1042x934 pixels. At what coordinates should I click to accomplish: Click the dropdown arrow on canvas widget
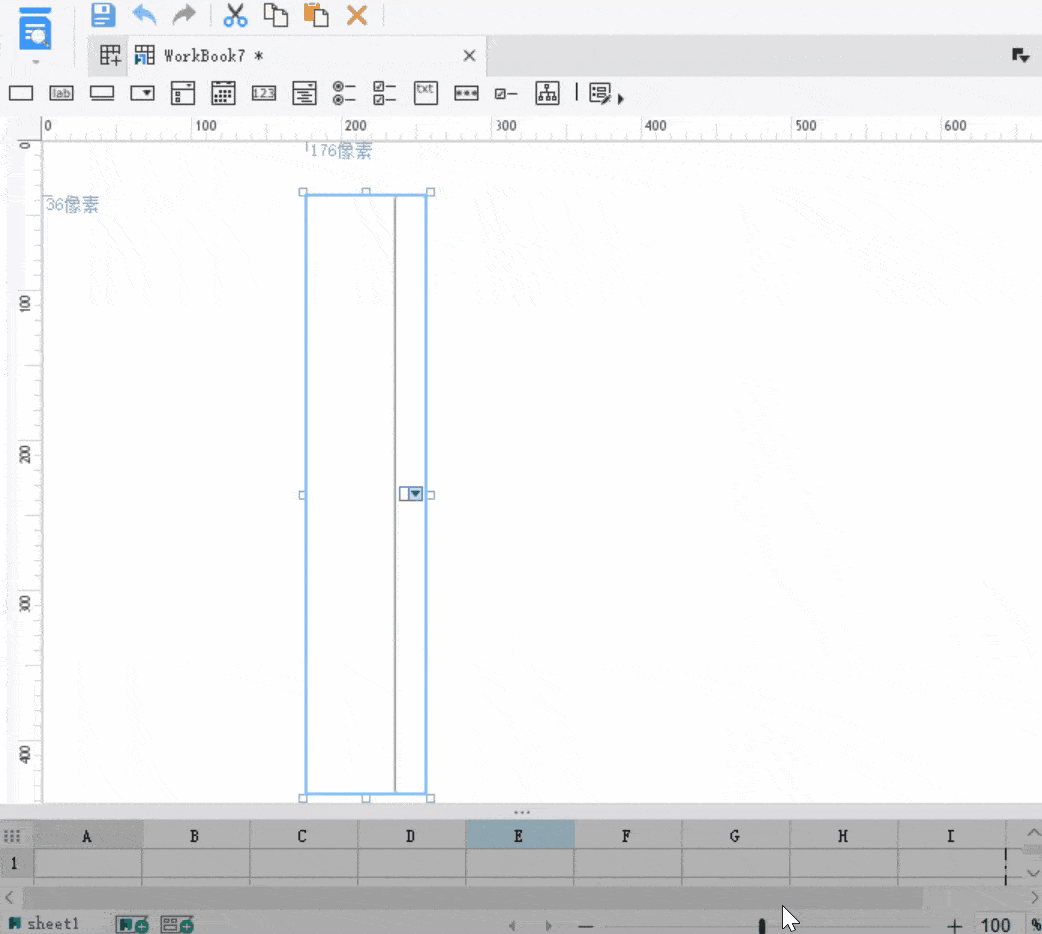tap(415, 494)
